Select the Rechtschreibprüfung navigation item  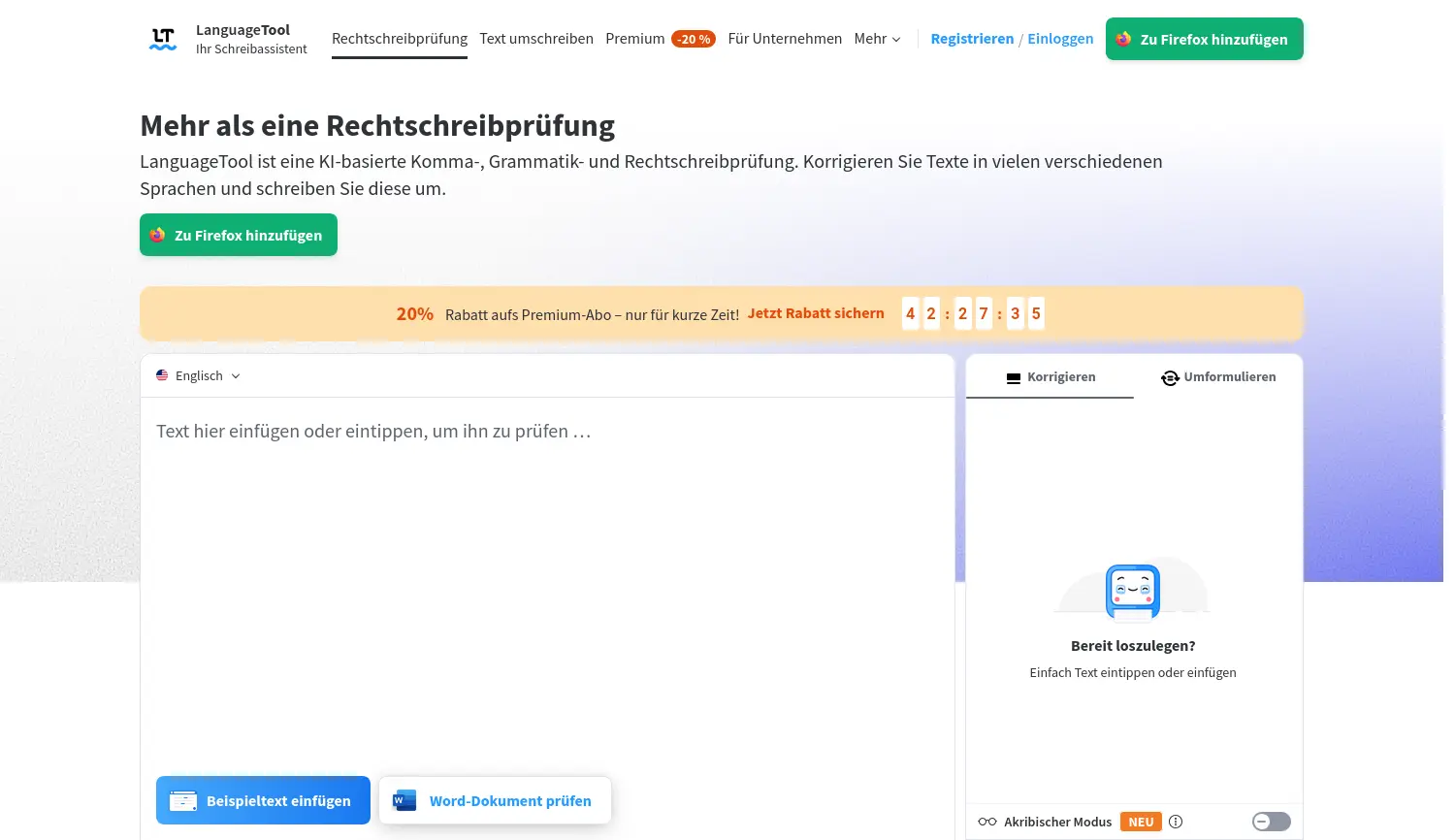pyautogui.click(x=400, y=39)
